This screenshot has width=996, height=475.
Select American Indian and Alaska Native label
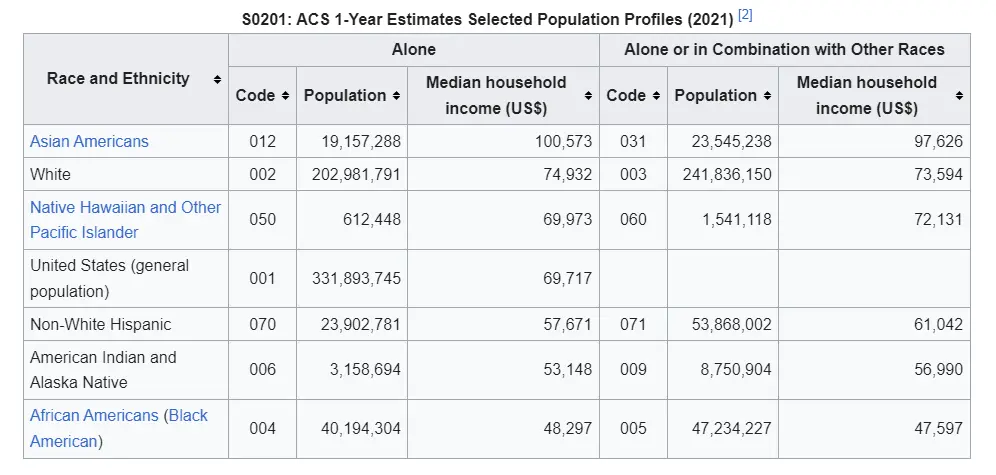coord(102,369)
